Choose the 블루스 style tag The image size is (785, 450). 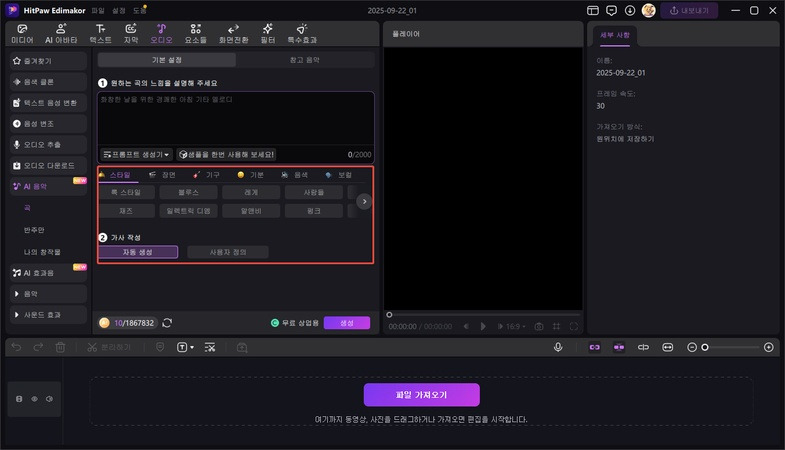tap(188, 192)
